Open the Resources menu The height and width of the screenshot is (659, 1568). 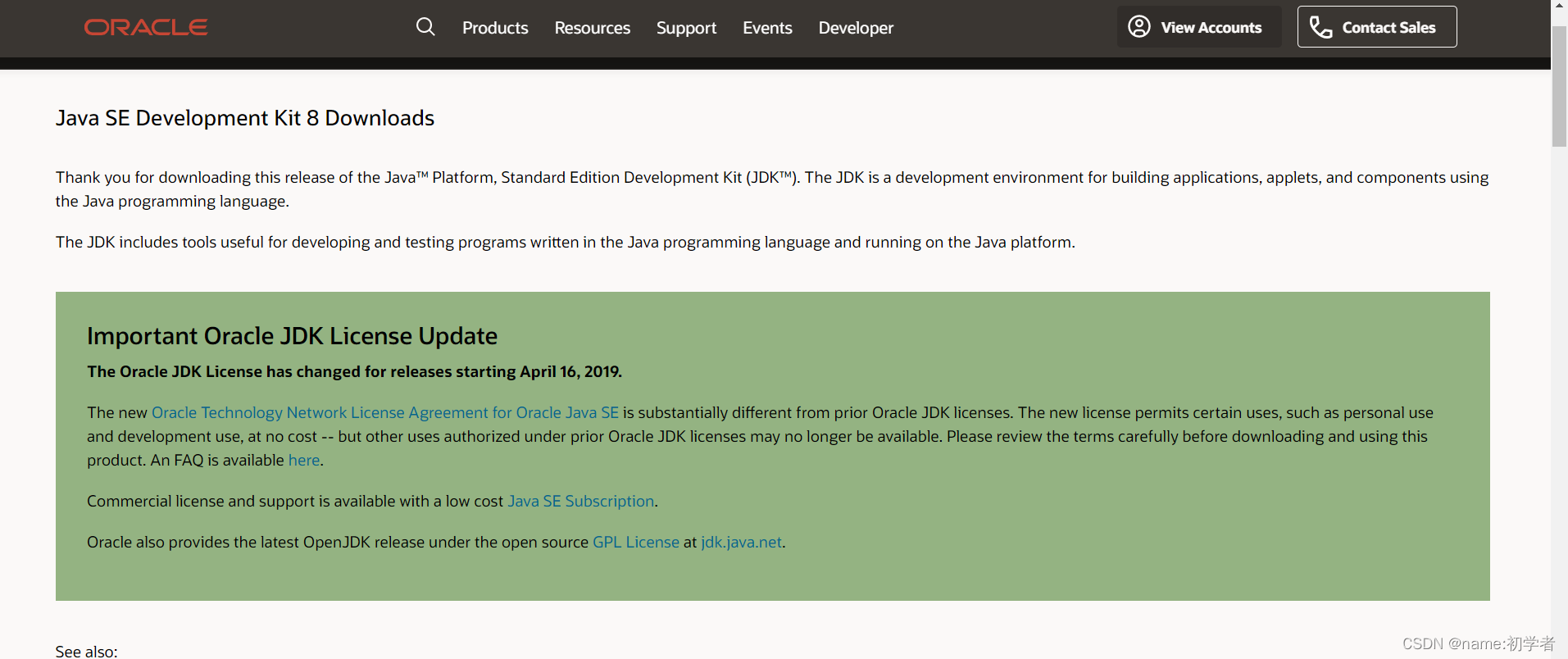tap(593, 28)
